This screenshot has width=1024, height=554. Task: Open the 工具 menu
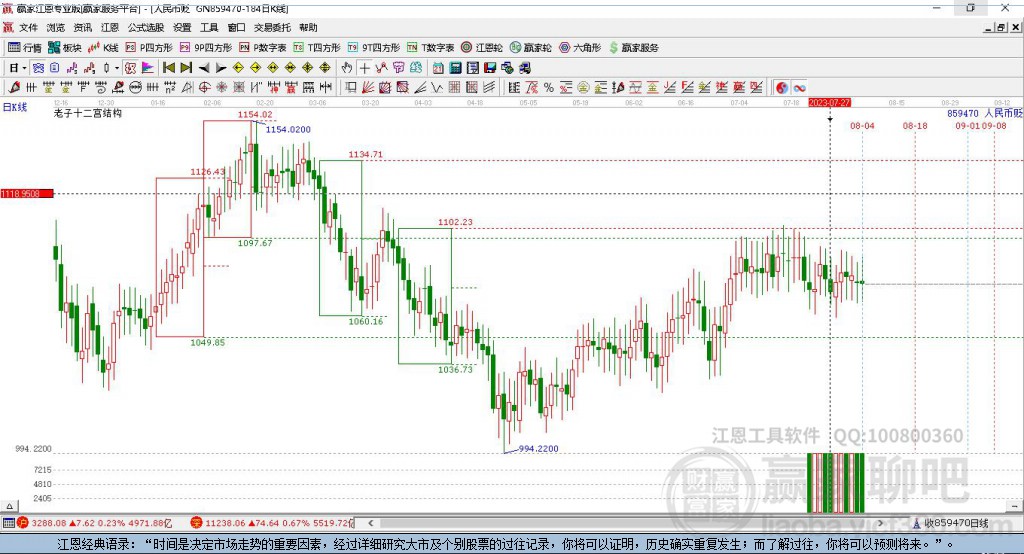point(209,27)
